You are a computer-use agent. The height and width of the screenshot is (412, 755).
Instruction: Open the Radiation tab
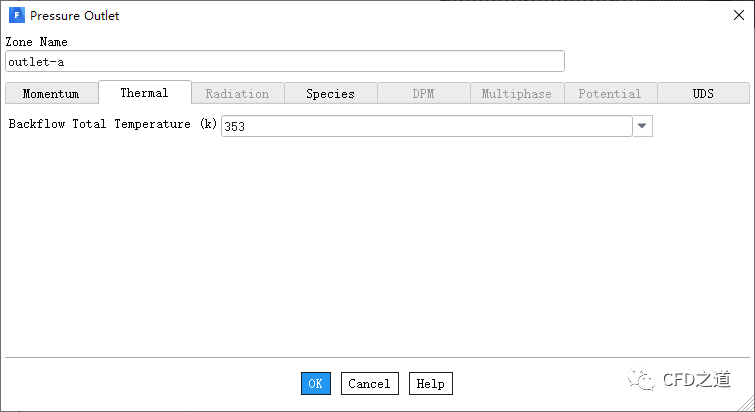coord(237,94)
